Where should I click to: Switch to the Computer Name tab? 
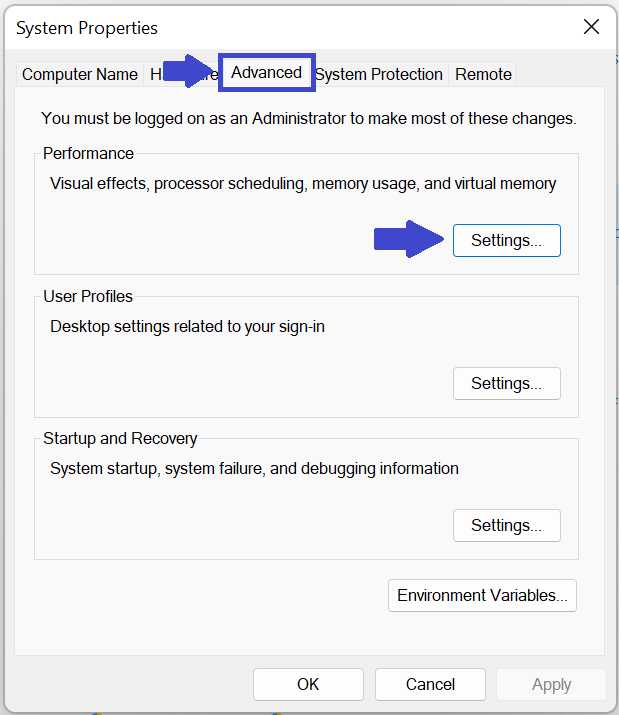(80, 74)
